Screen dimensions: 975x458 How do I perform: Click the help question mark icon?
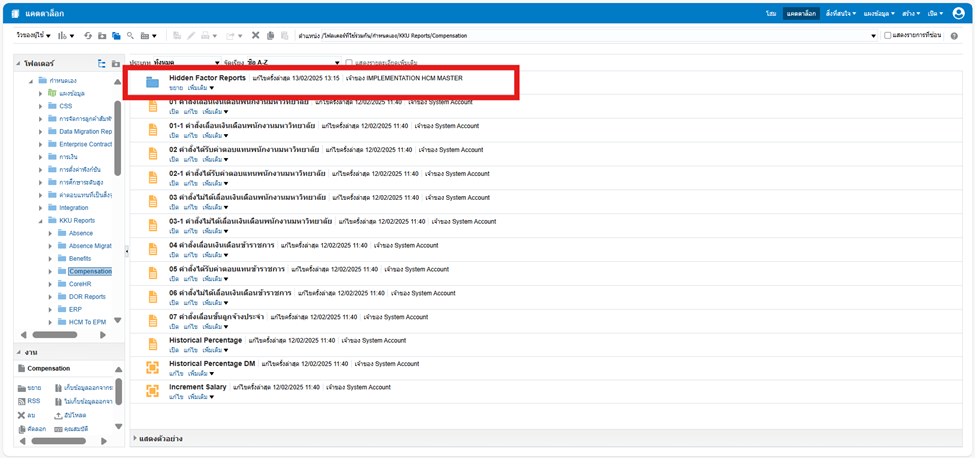955,36
